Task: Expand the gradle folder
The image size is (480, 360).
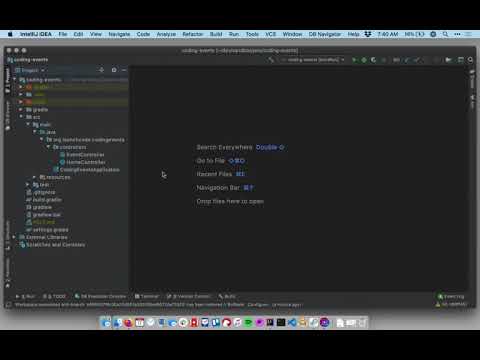Action: tap(21, 110)
